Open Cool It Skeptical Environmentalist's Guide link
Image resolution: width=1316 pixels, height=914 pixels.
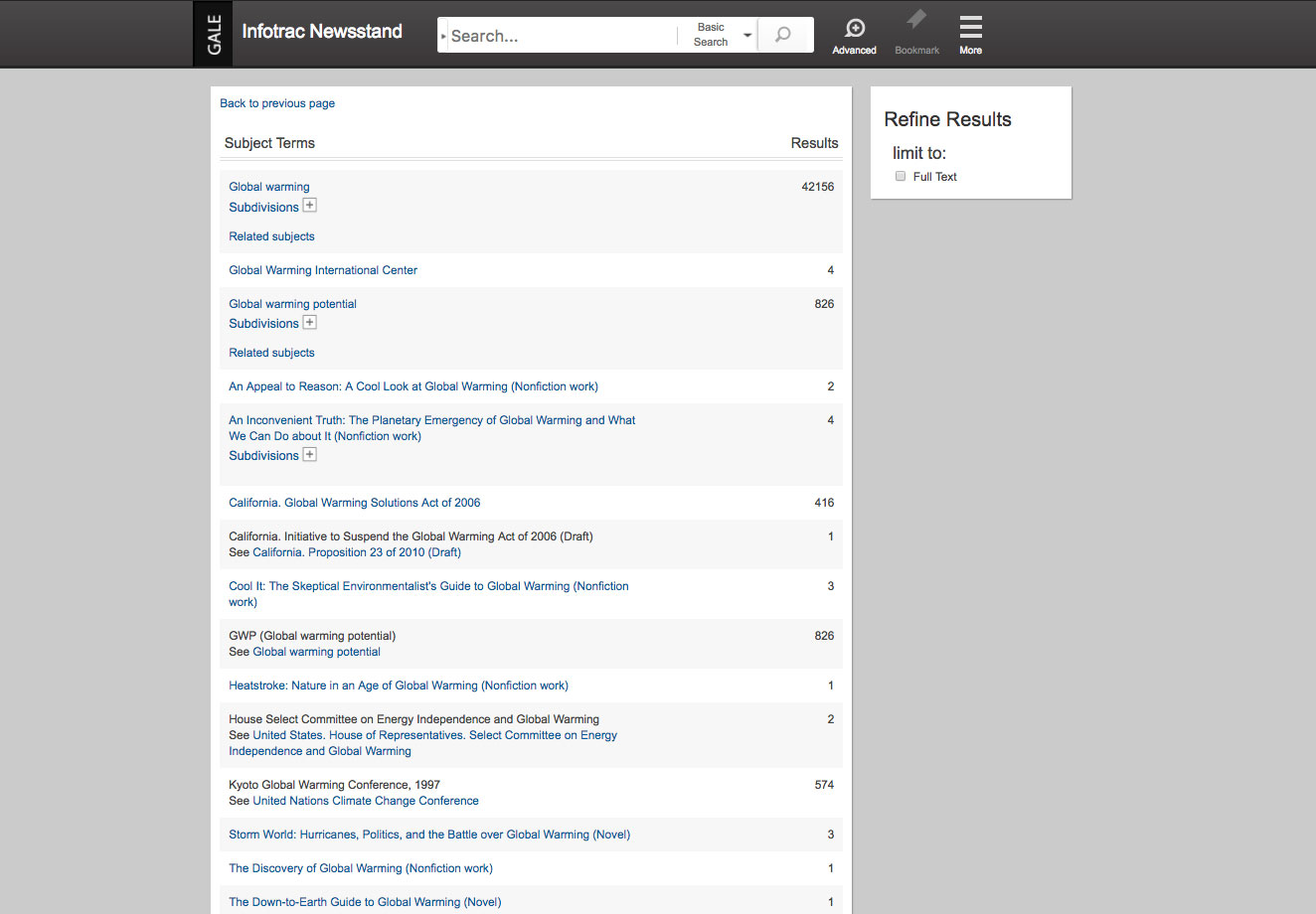428,594
